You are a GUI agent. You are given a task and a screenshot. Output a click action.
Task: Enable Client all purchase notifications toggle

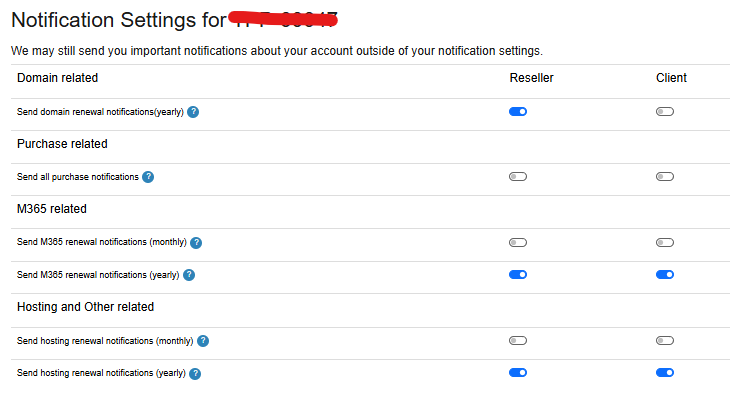[x=665, y=177]
